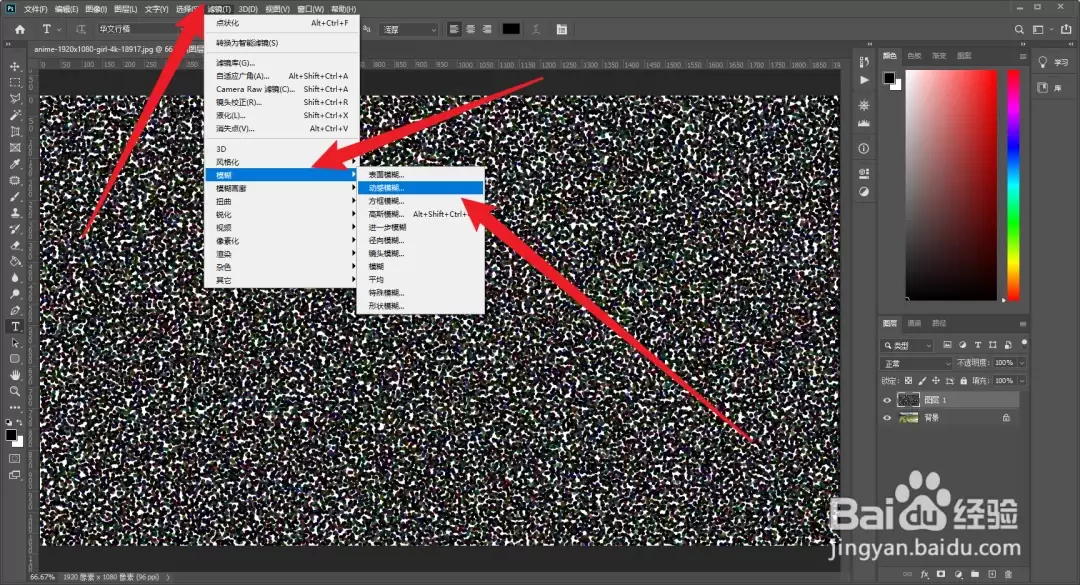Image resolution: width=1080 pixels, height=585 pixels.
Task: Open the Search icon in options bar
Action: [x=1019, y=30]
